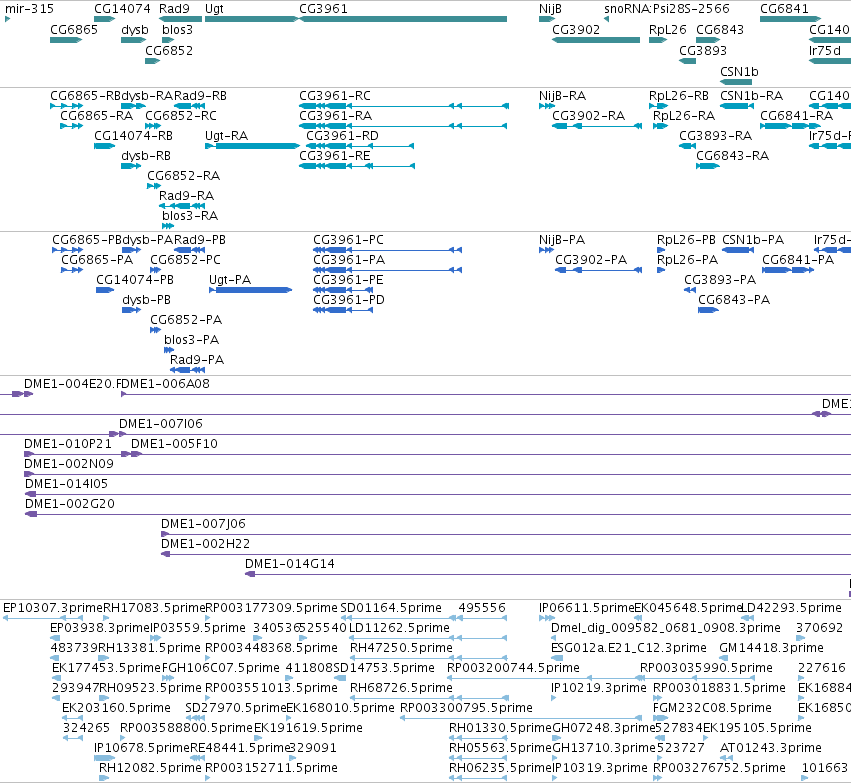Click protein label CSN1b-PA
Image resolution: width=851 pixels, height=783 pixels.
click(753, 239)
